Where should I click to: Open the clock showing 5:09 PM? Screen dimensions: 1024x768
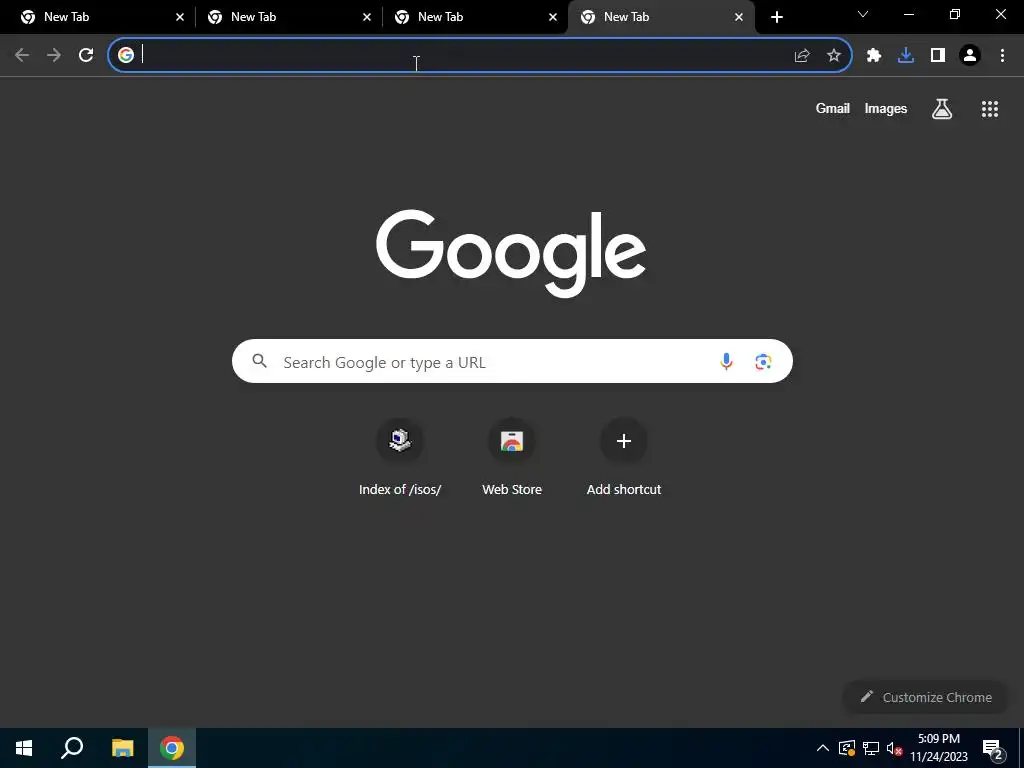939,748
